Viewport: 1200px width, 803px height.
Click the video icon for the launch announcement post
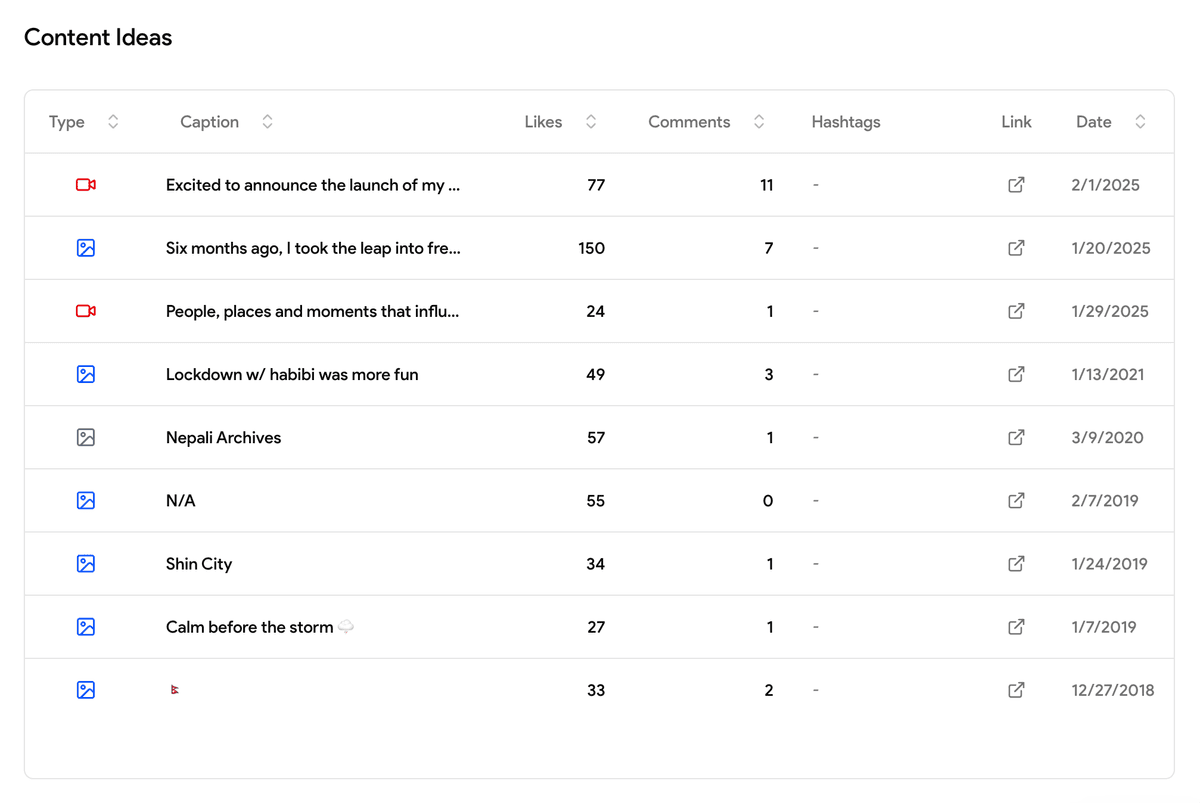pos(85,185)
